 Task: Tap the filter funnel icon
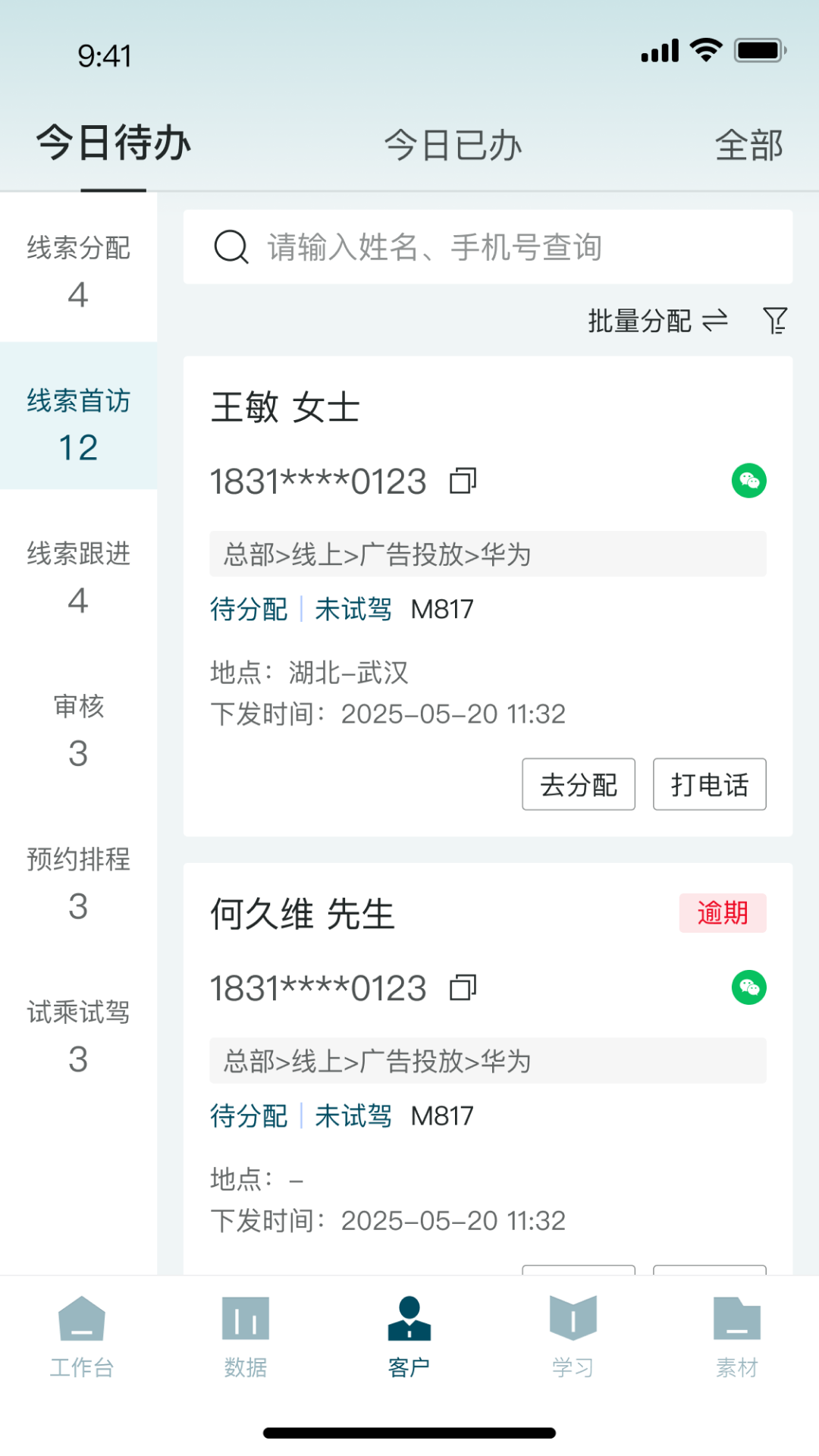coord(775,321)
